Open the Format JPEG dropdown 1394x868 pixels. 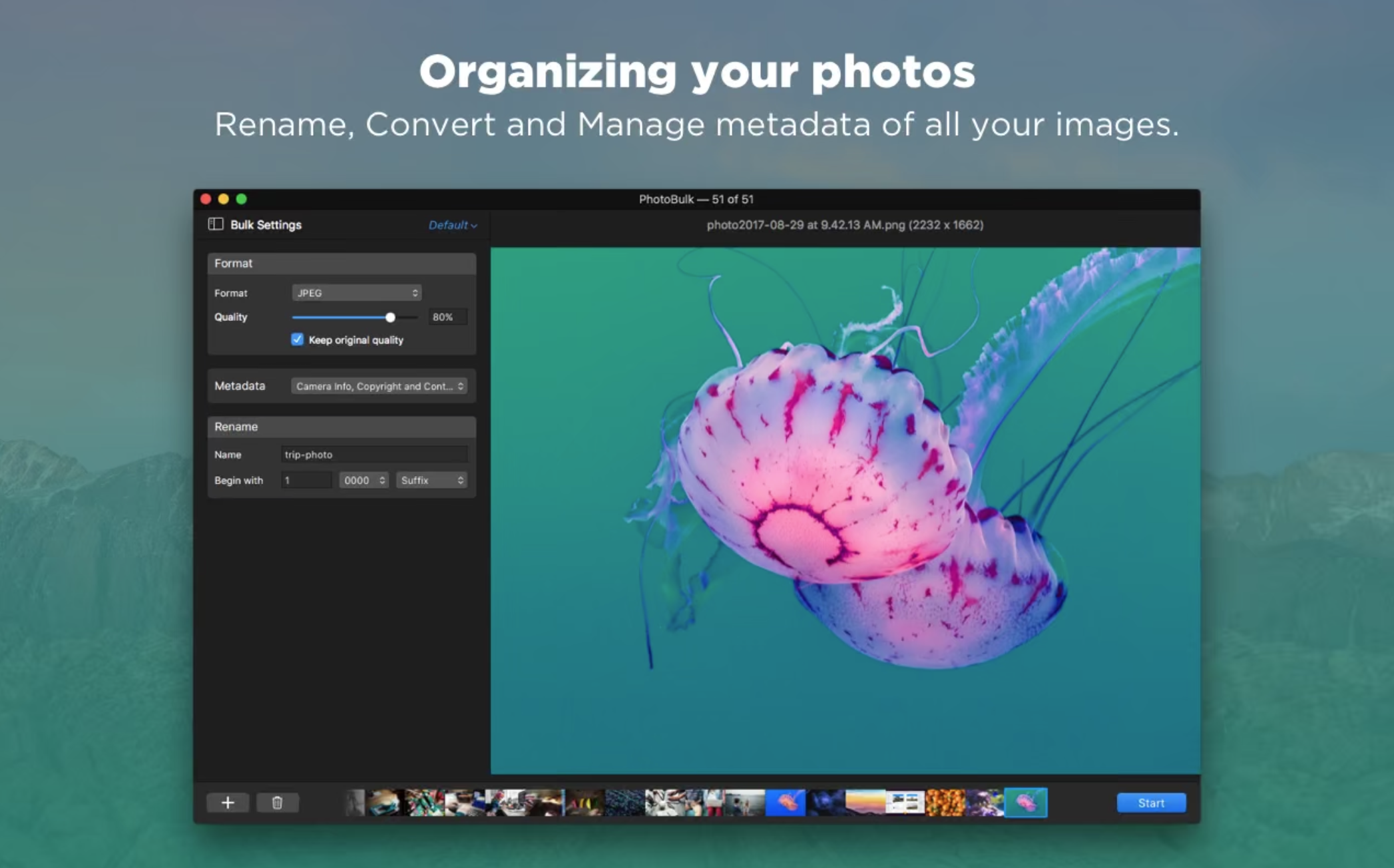(x=356, y=293)
